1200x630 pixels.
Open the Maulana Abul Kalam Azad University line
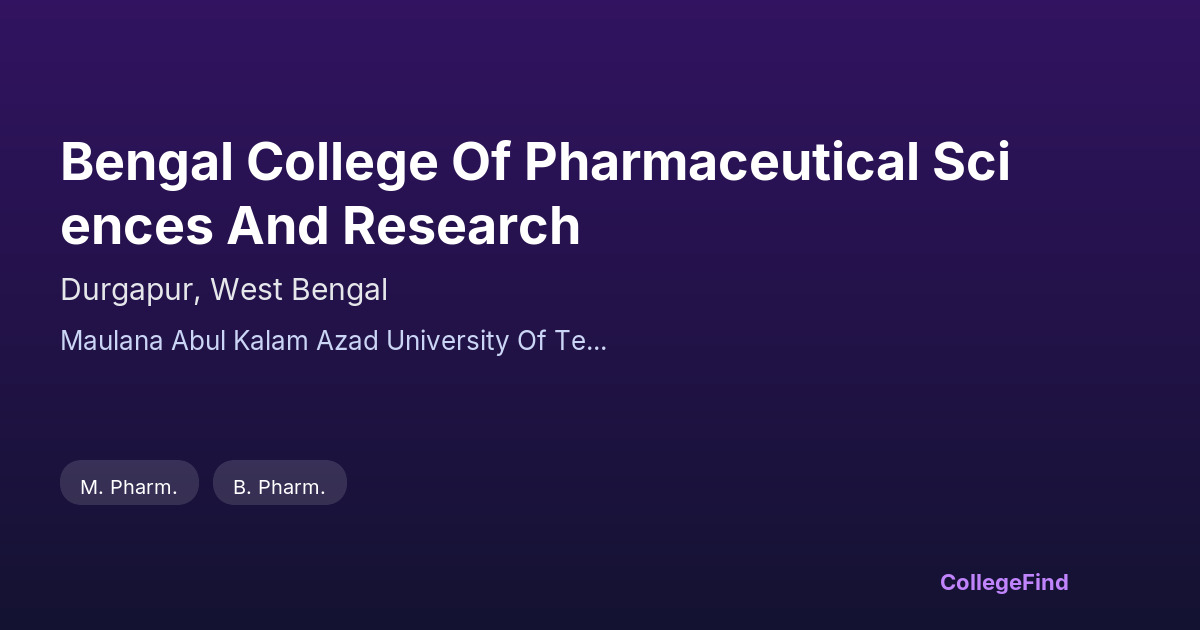[333, 341]
